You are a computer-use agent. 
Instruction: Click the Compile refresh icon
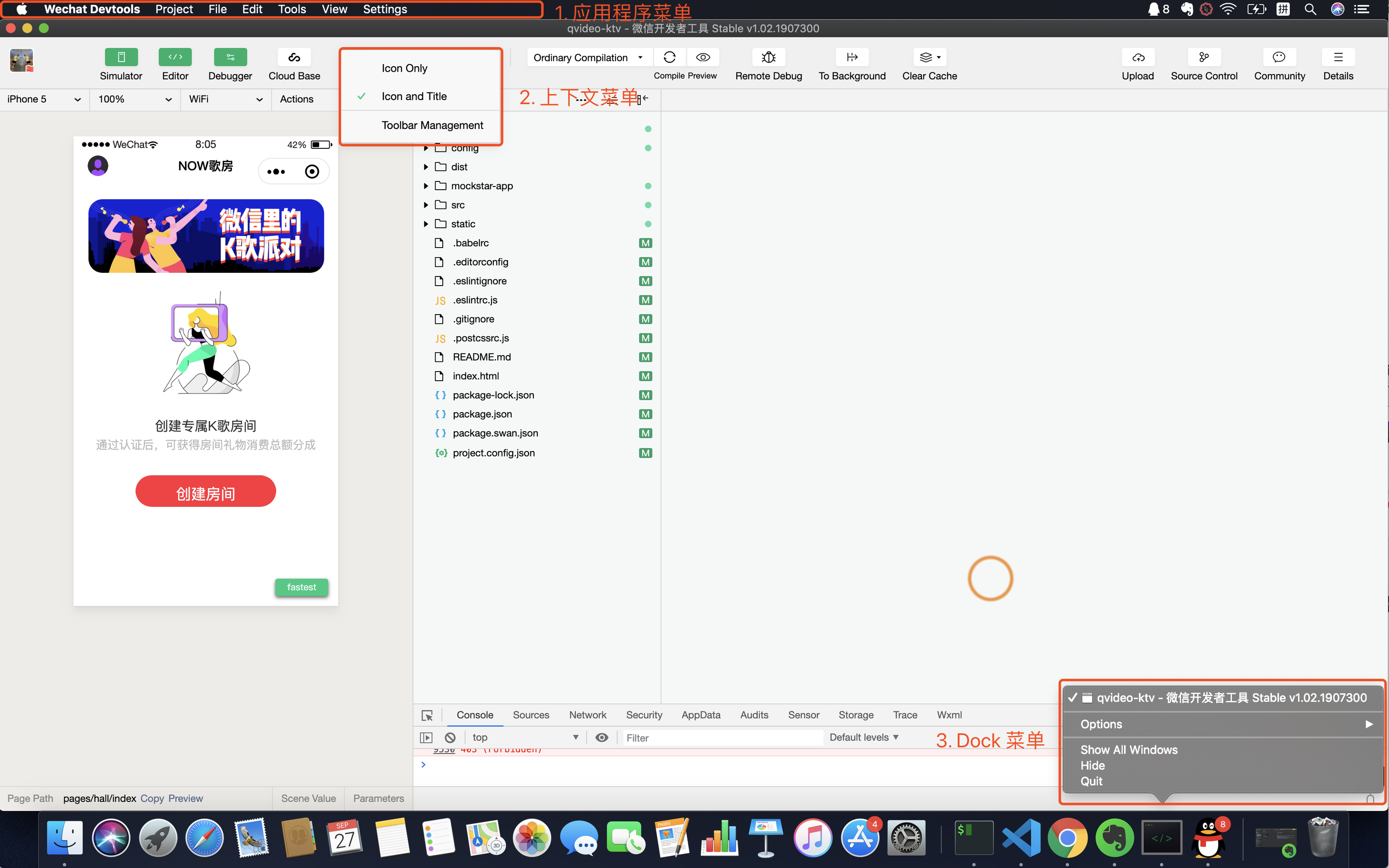[x=669, y=57]
